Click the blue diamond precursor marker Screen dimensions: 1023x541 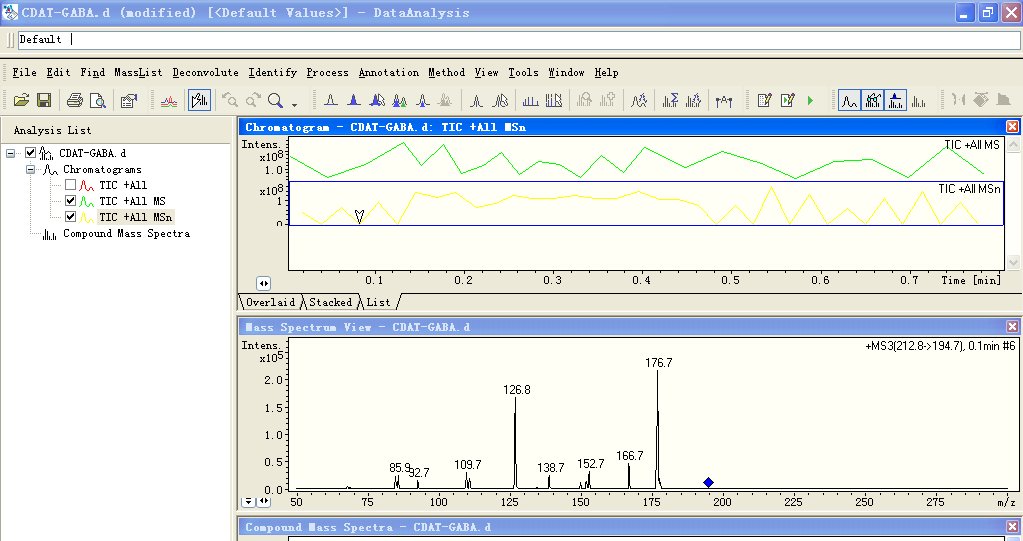(x=708, y=483)
